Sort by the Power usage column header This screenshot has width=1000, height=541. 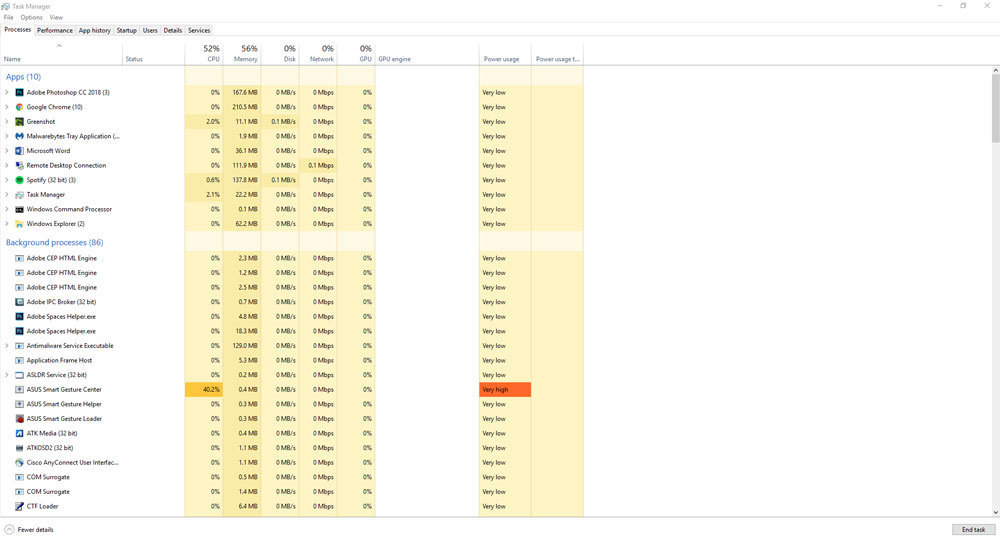click(504, 54)
